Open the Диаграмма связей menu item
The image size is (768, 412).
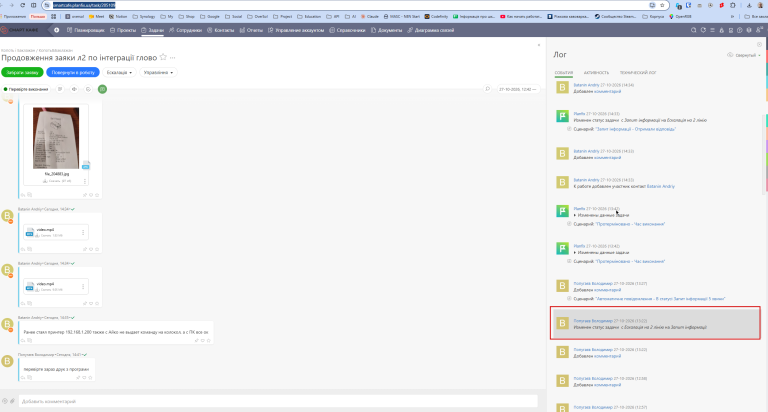431,30
